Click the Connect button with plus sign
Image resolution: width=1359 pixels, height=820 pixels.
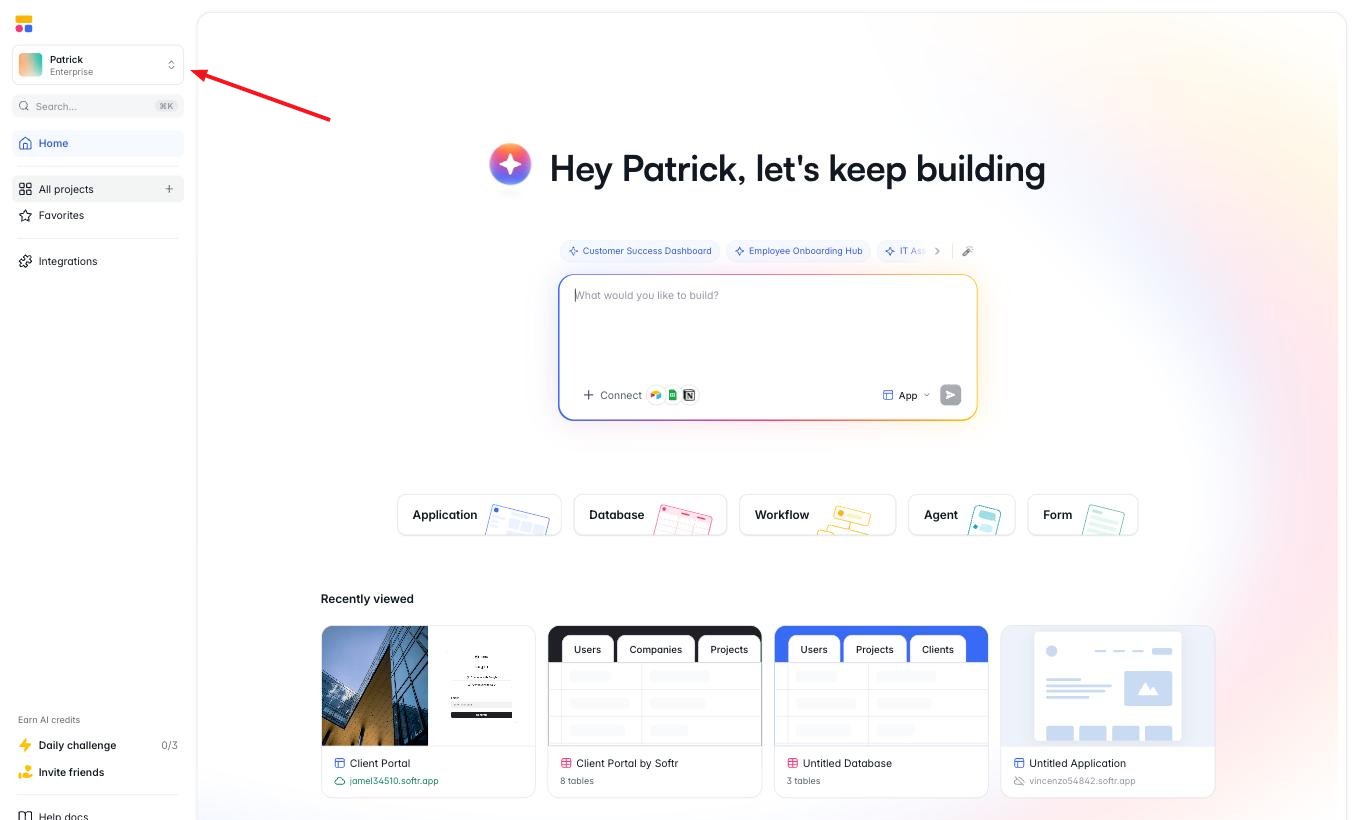(x=612, y=395)
